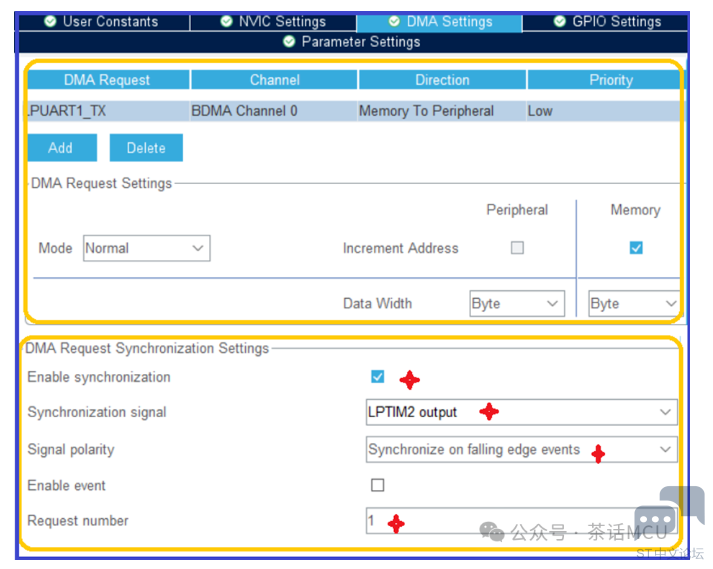
Task: Click the Add DMA request button
Action: tap(61, 147)
